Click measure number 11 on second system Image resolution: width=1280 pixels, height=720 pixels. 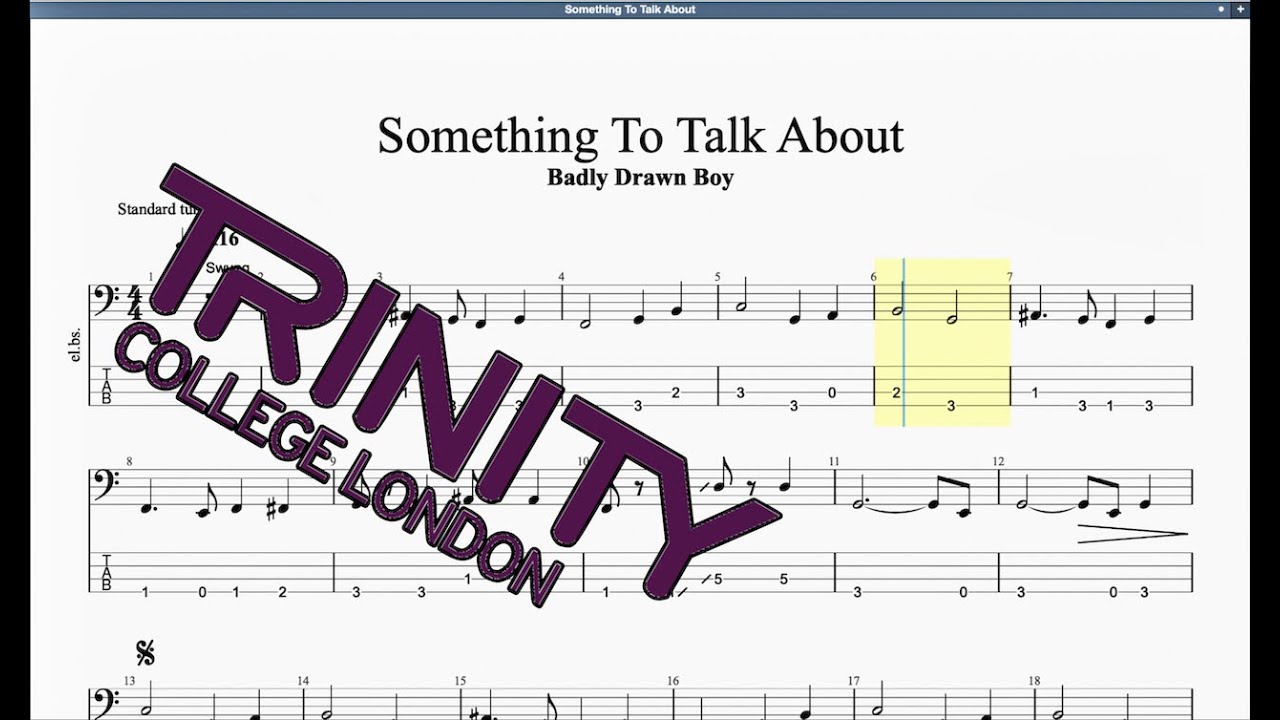pos(834,461)
